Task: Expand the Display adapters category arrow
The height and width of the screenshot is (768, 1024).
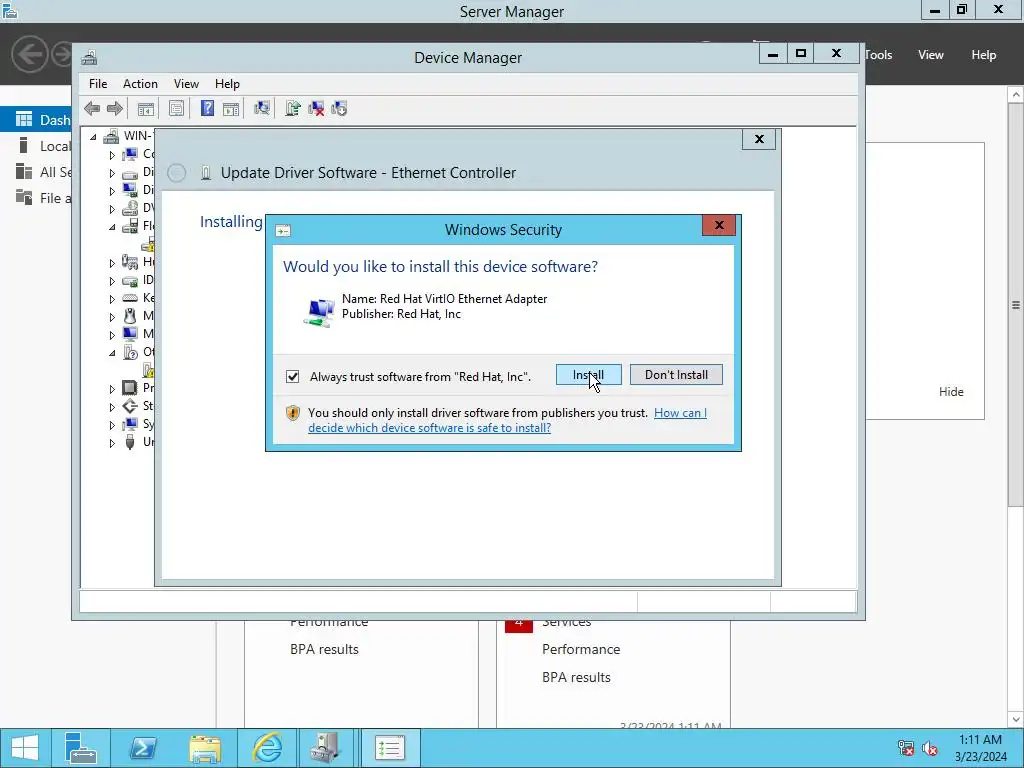Action: tap(112, 191)
